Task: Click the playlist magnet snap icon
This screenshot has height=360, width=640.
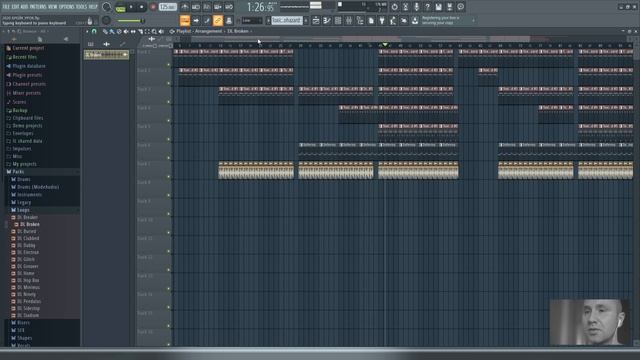Action: tap(94, 31)
